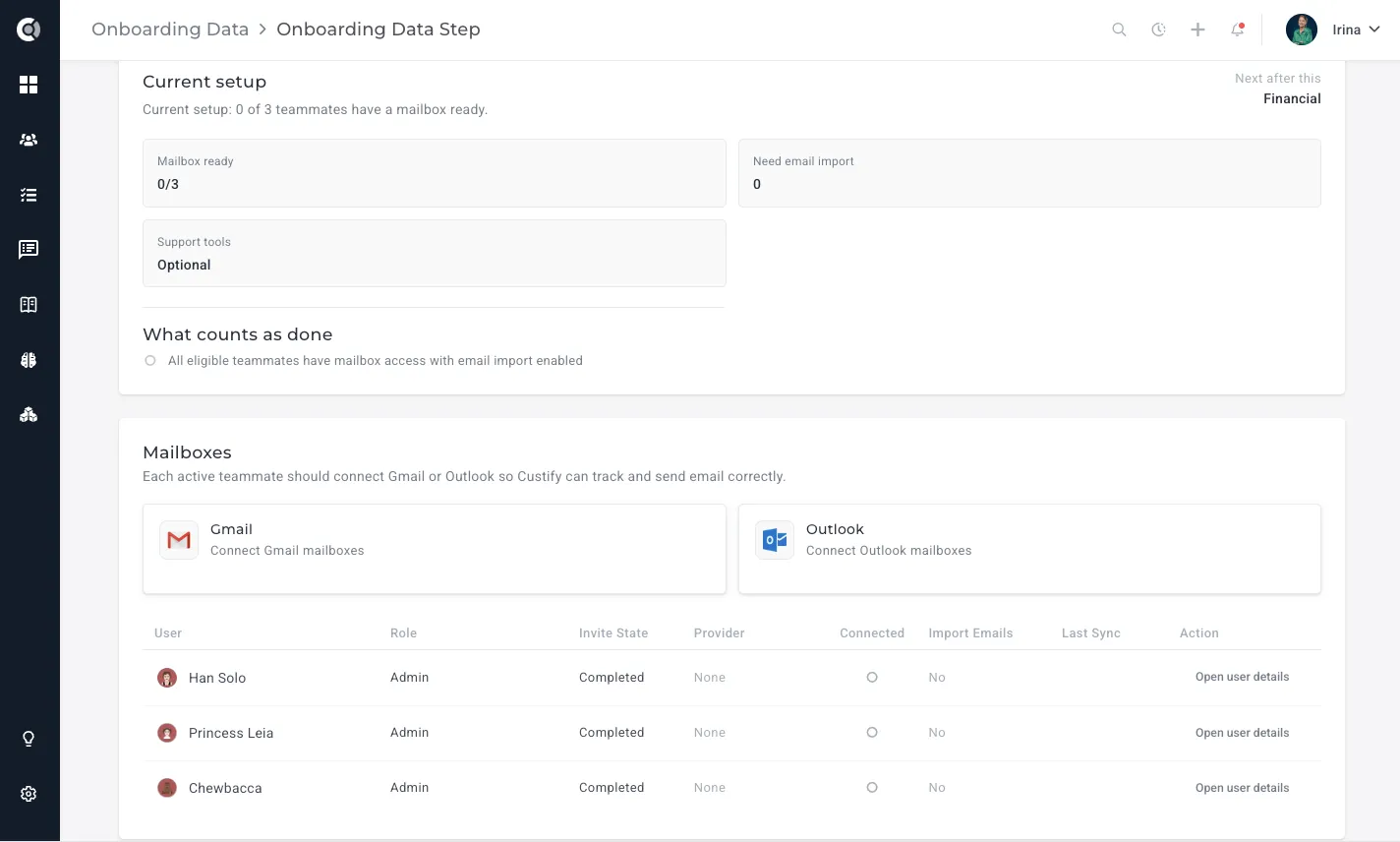Click the Custify logo icon
Image resolution: width=1400 pixels, height=842 pixels.
pyautogui.click(x=29, y=30)
